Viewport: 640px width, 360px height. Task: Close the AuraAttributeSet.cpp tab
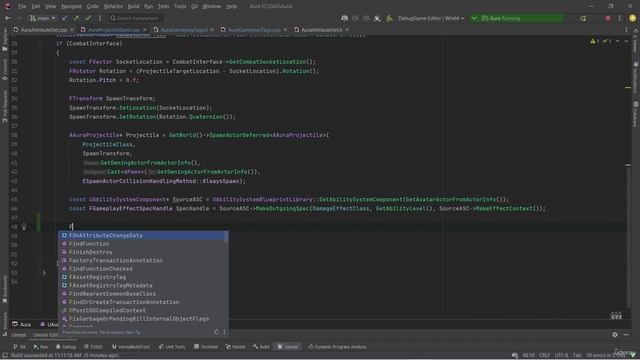click(x=72, y=30)
